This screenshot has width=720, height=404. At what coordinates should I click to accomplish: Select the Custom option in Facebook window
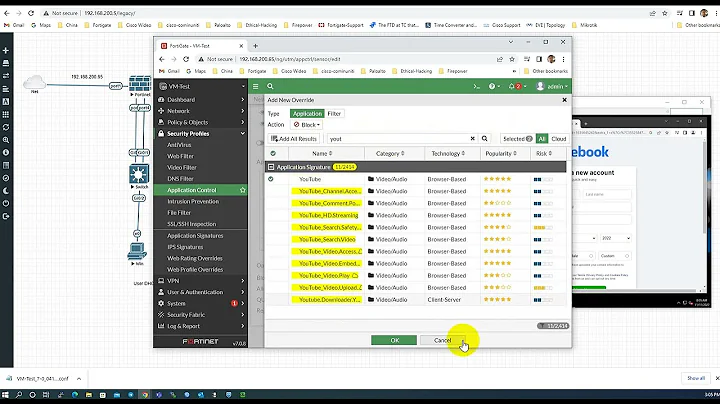click(614, 256)
